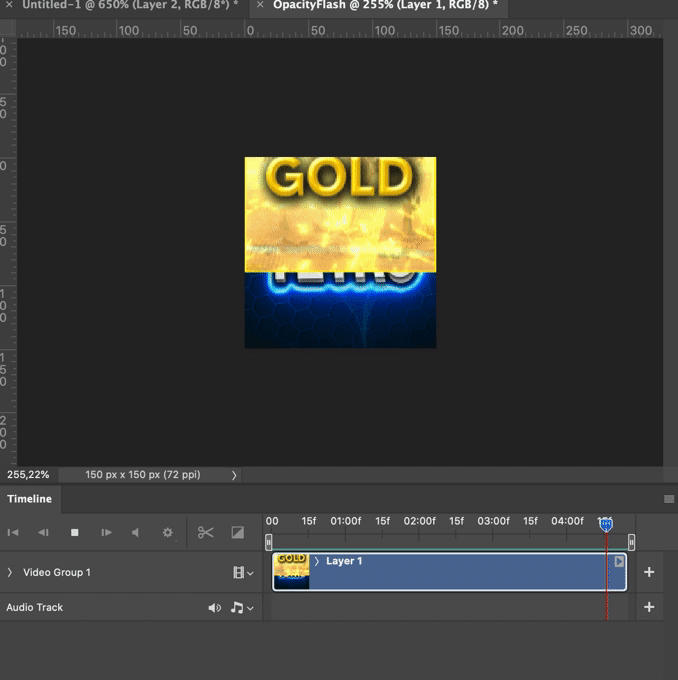Select the blue playhead marker

tap(606, 525)
